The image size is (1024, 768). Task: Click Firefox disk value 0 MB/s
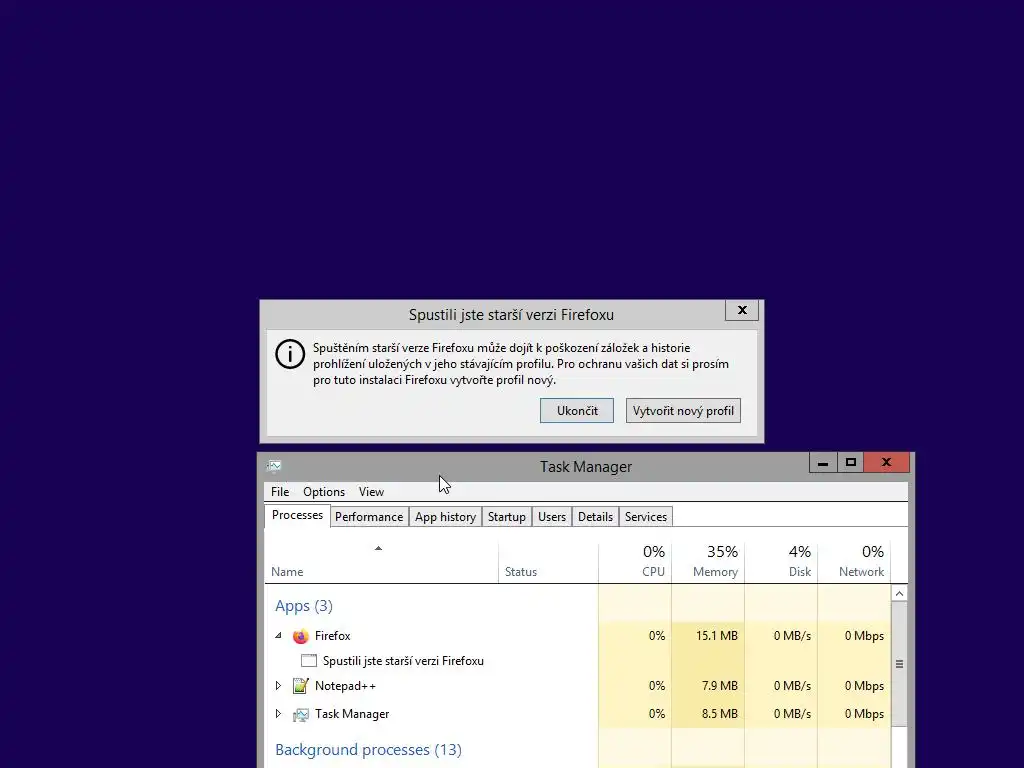(x=792, y=636)
